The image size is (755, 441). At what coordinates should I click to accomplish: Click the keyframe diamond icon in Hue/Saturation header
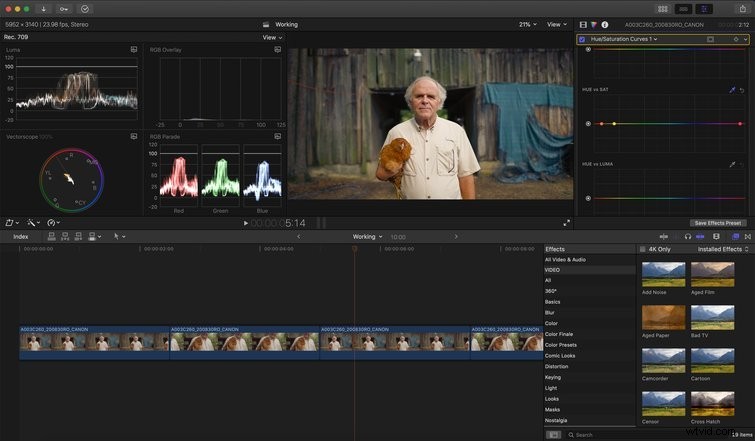736,39
